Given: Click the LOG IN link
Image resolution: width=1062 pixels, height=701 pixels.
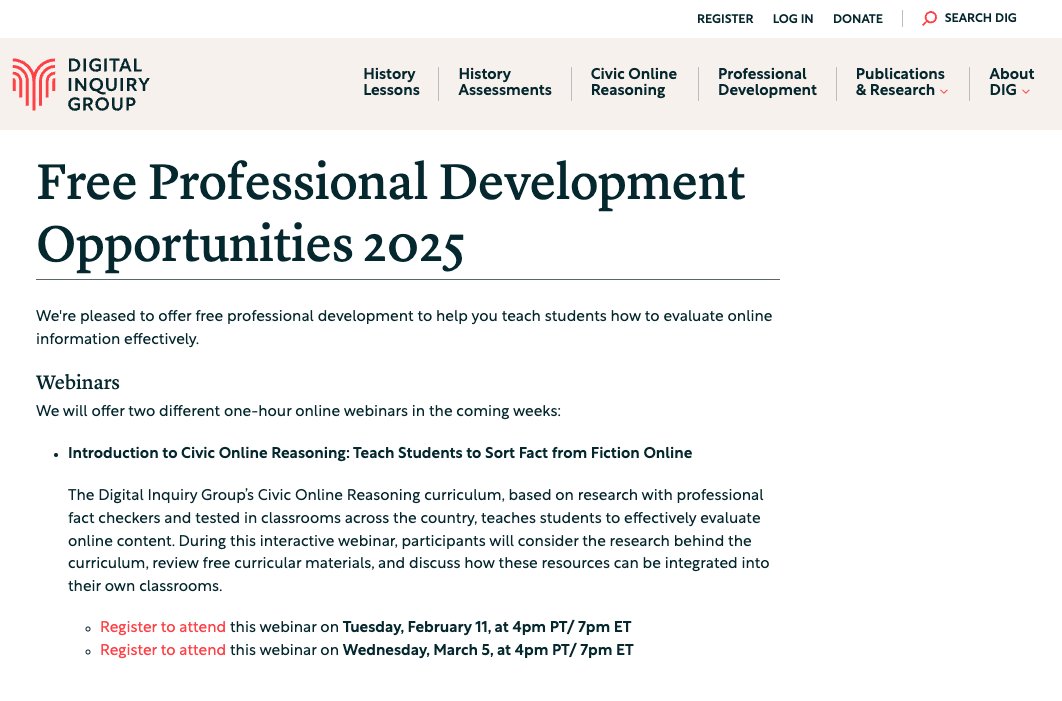Looking at the screenshot, I should 792,19.
